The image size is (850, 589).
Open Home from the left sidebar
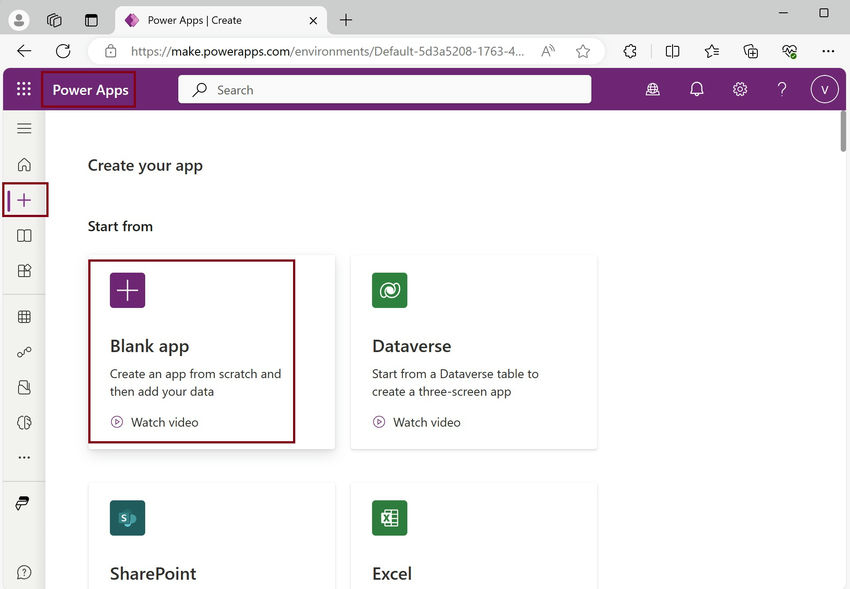[24, 164]
